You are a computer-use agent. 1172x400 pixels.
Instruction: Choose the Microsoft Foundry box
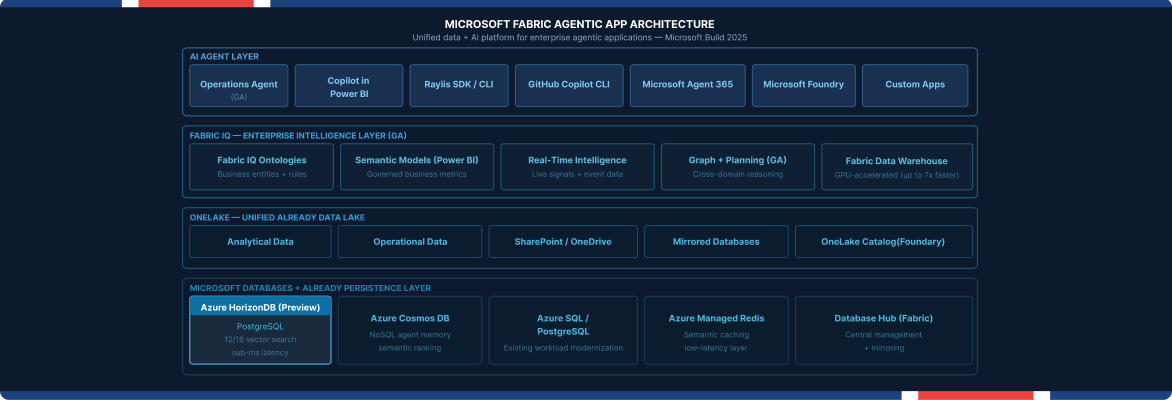[x=804, y=85]
